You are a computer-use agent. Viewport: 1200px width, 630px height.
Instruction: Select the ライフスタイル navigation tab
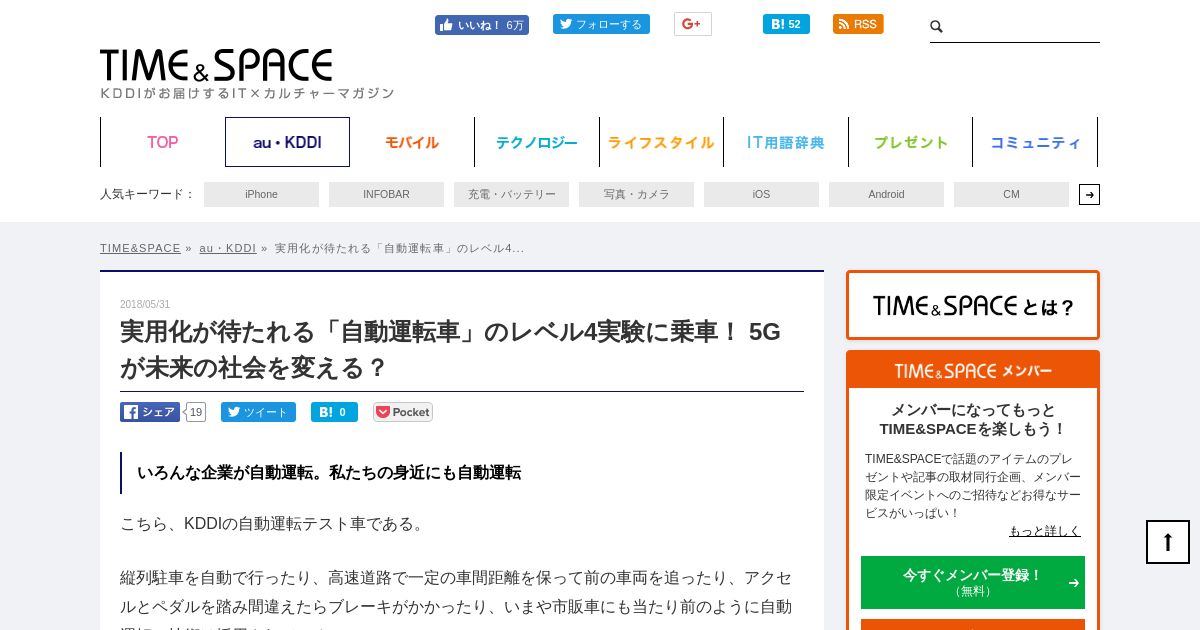(661, 142)
